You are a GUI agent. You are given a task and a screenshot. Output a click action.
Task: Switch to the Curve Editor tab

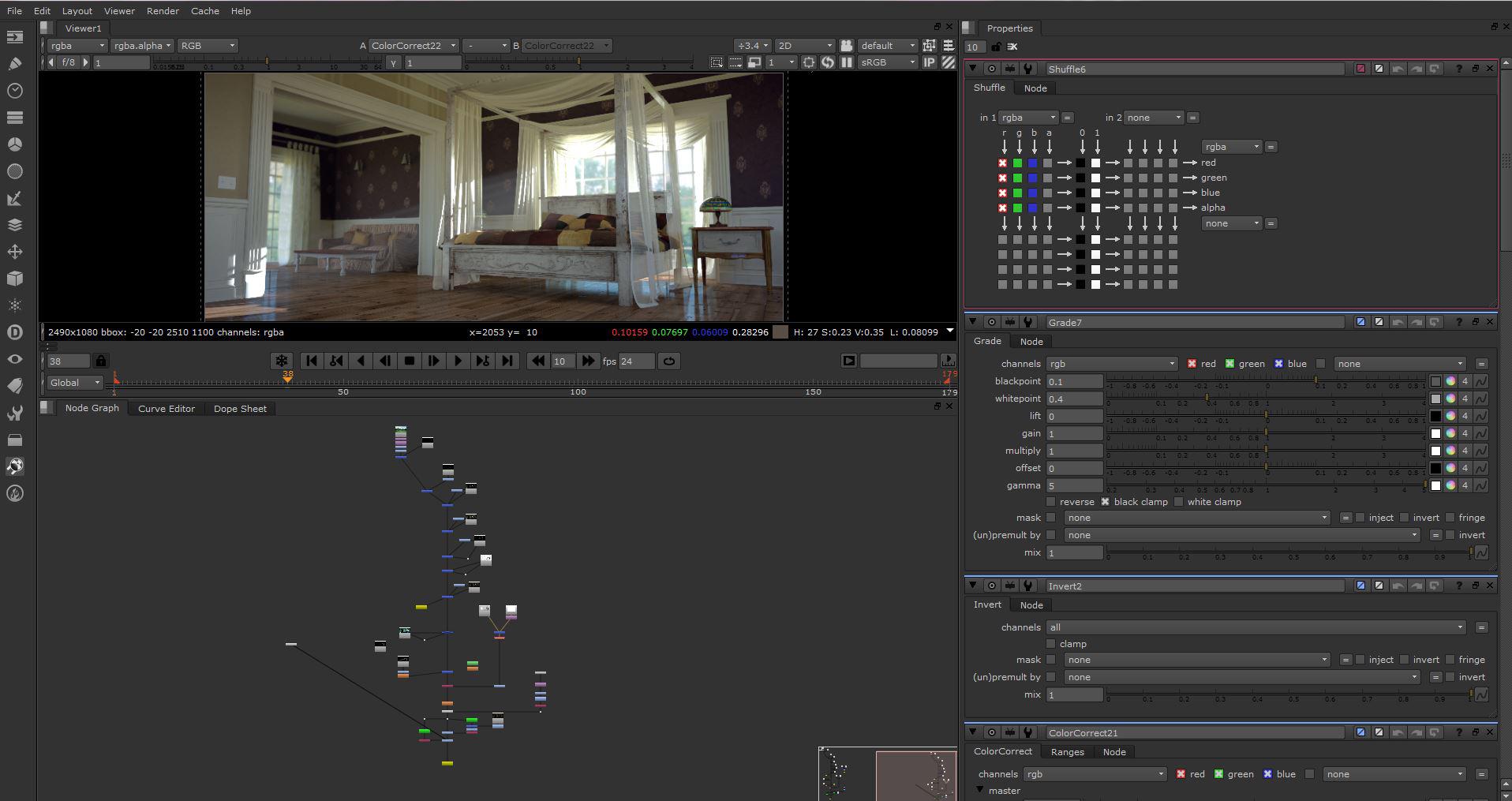[166, 409]
